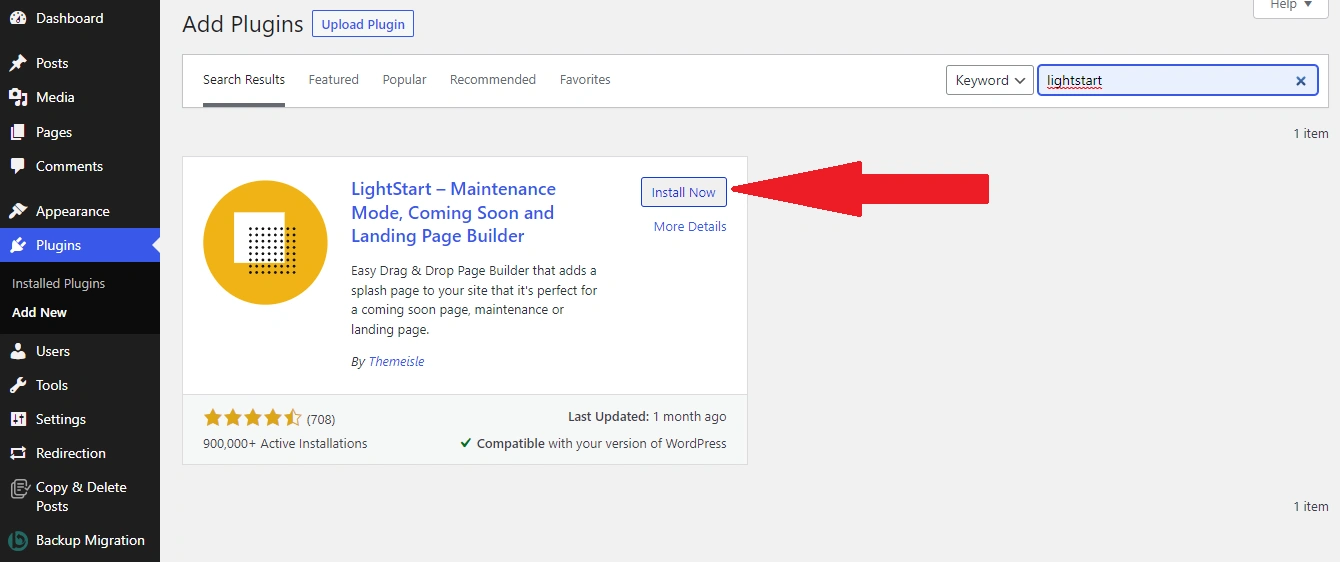Open the Keyword search type dropdown
Viewport: 1340px width, 562px height.
click(989, 81)
